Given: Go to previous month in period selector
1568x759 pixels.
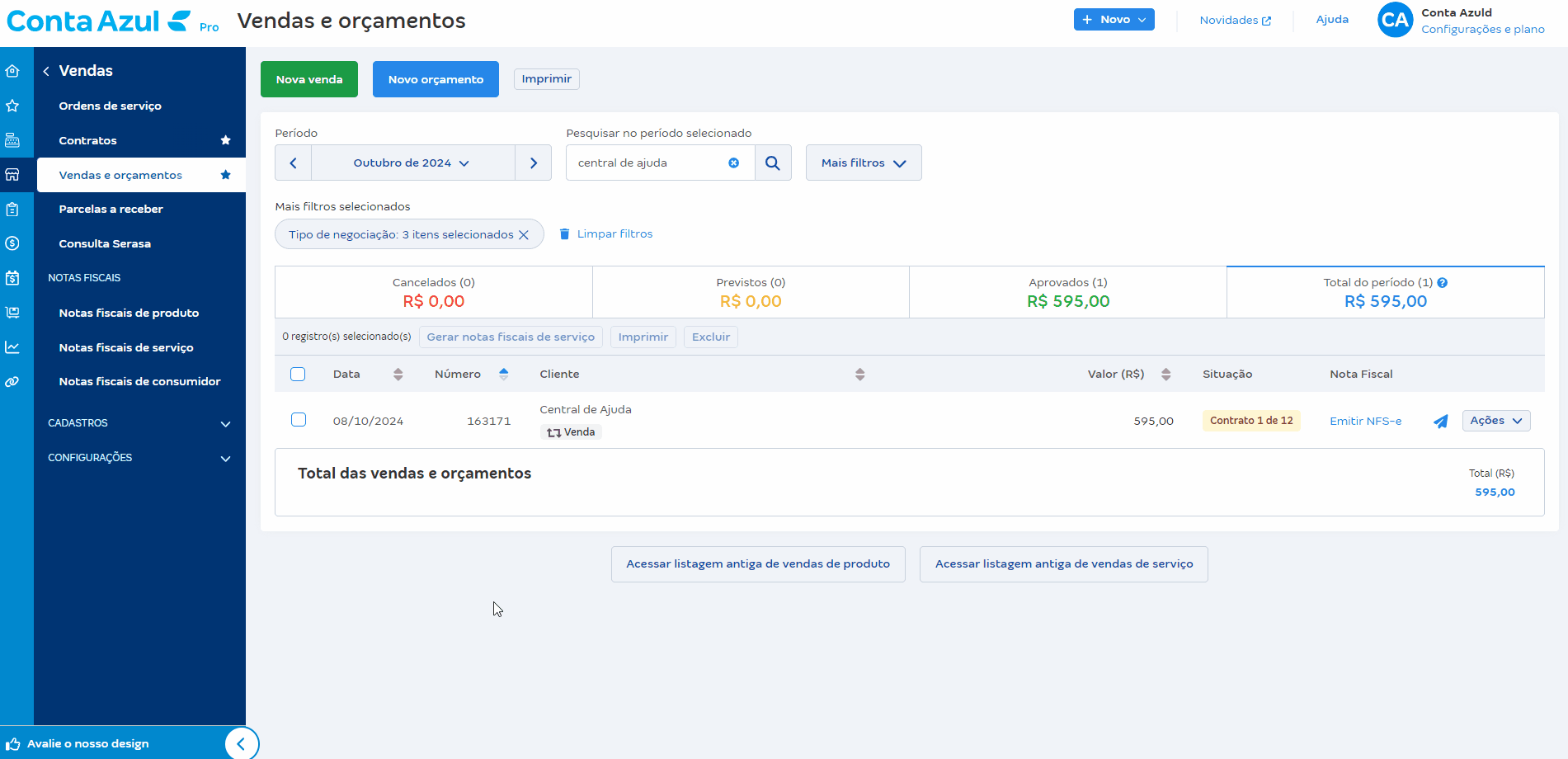Looking at the screenshot, I should 293,163.
